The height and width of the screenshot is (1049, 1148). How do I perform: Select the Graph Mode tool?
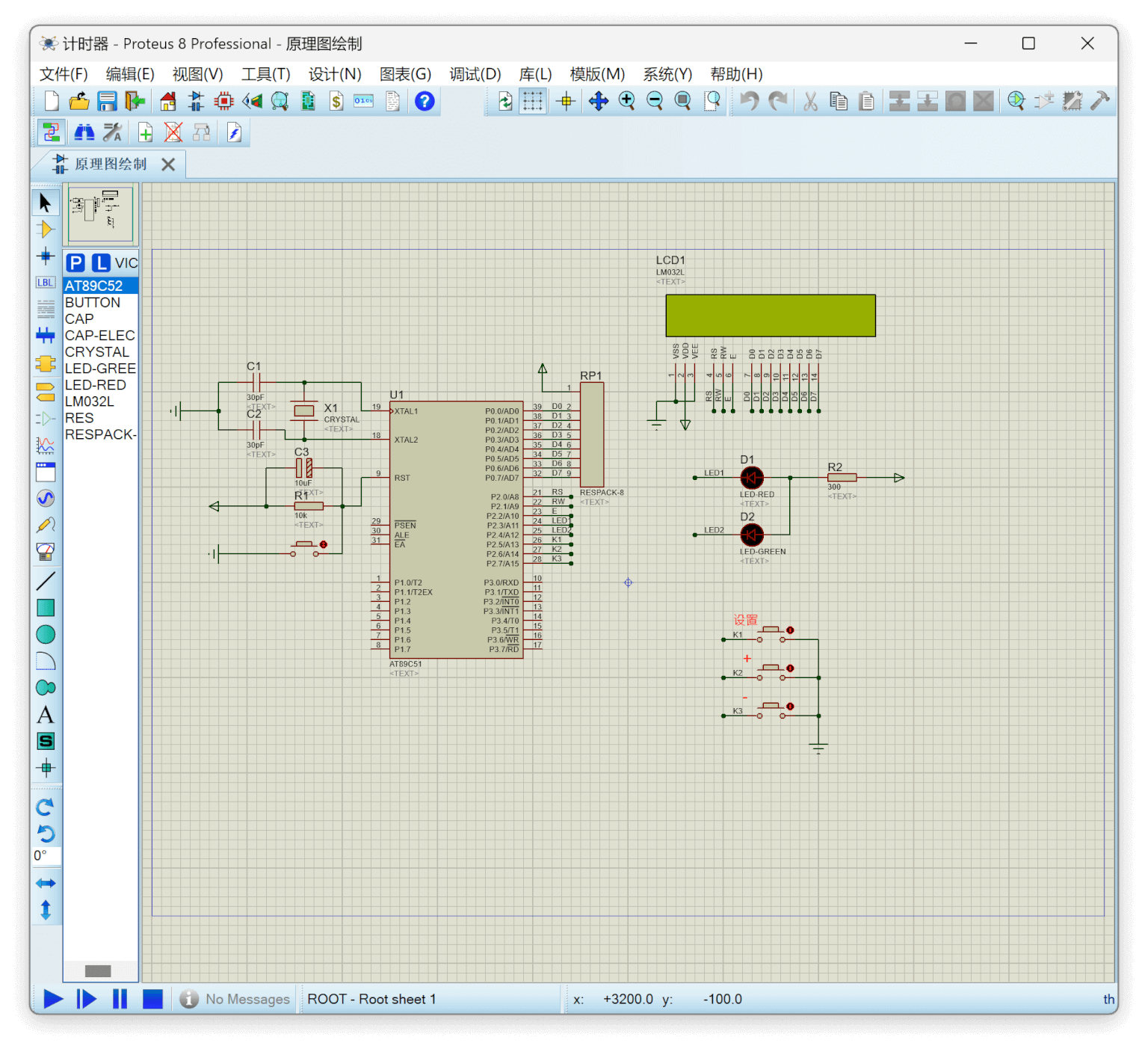[x=46, y=446]
